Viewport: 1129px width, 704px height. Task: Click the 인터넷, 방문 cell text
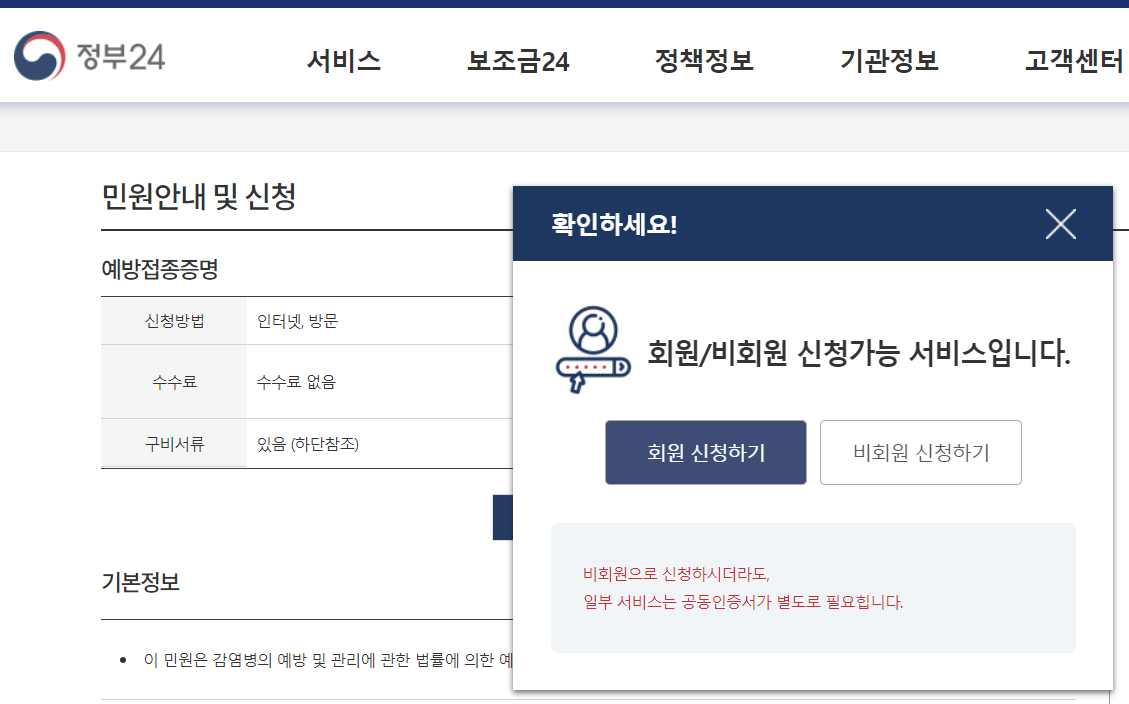pyautogui.click(x=297, y=320)
